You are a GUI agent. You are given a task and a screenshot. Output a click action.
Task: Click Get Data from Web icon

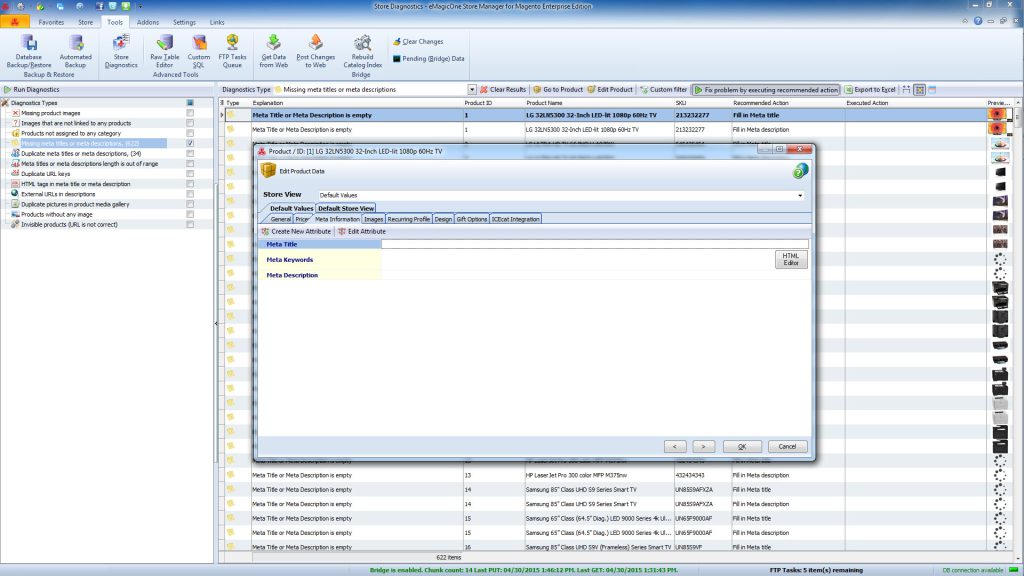tap(273, 50)
